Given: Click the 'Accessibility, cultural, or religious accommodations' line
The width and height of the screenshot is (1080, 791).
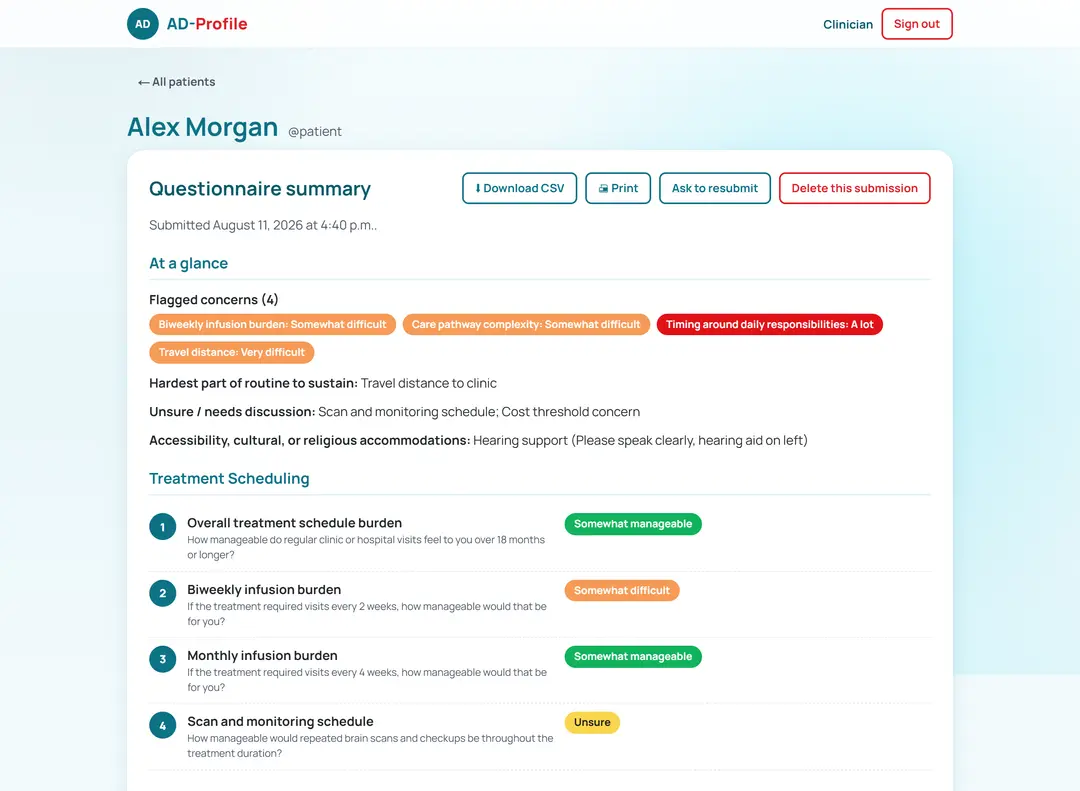Looking at the screenshot, I should (478, 440).
